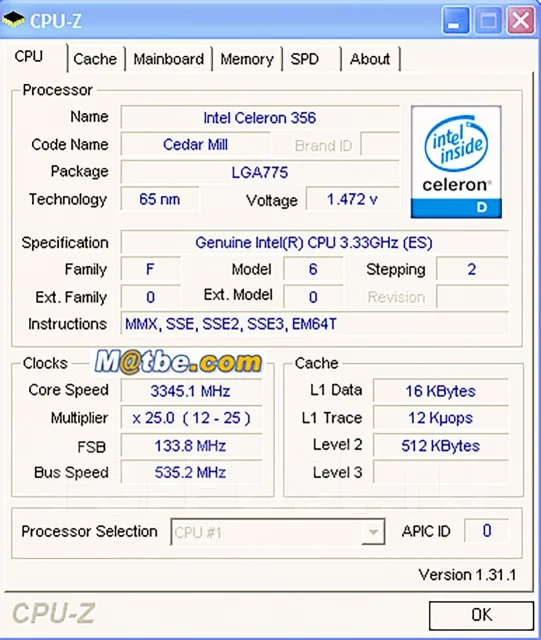Click the empty Revision field
The image size is (541, 640).
point(472,297)
